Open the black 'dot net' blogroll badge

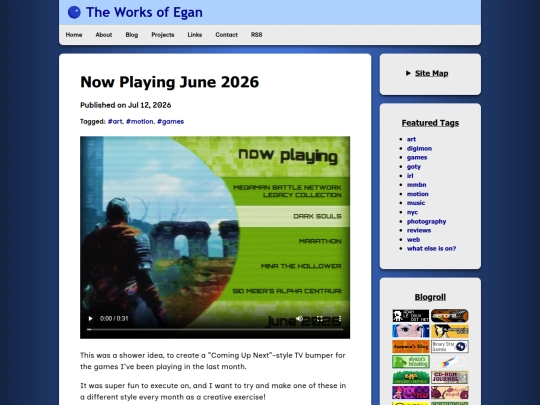[x=411, y=316]
